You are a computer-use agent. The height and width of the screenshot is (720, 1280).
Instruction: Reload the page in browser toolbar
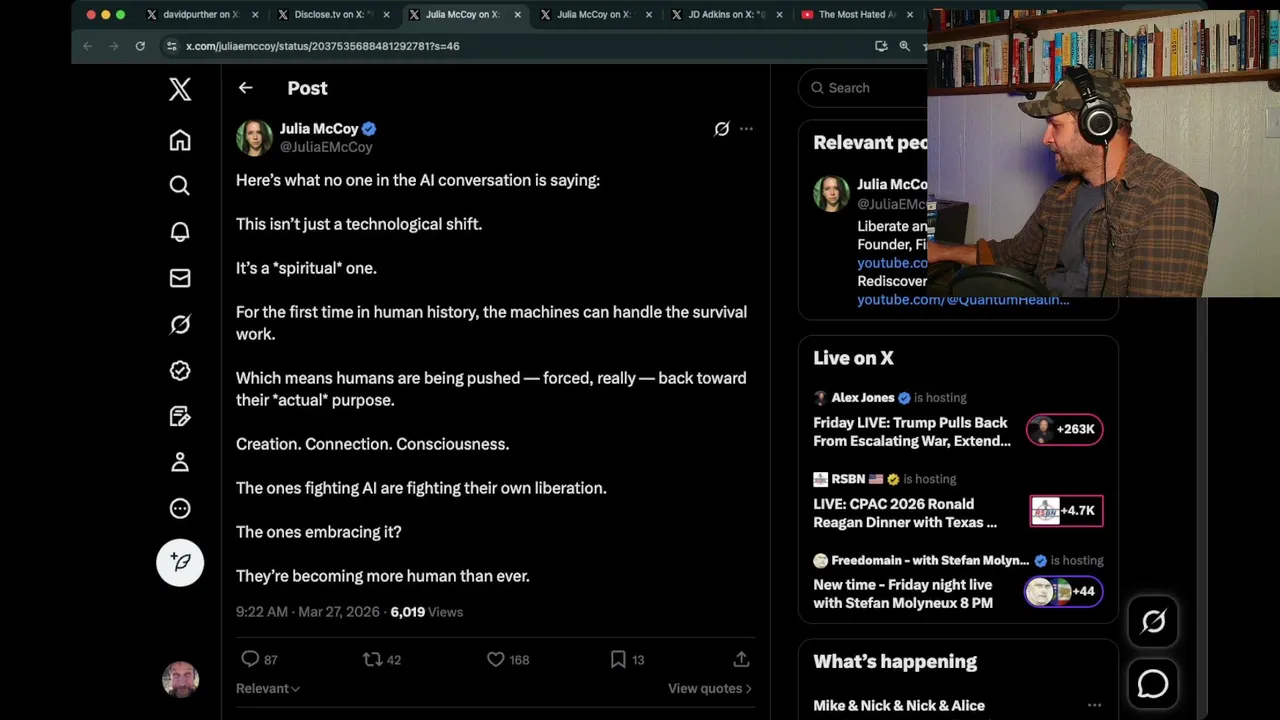(x=140, y=46)
